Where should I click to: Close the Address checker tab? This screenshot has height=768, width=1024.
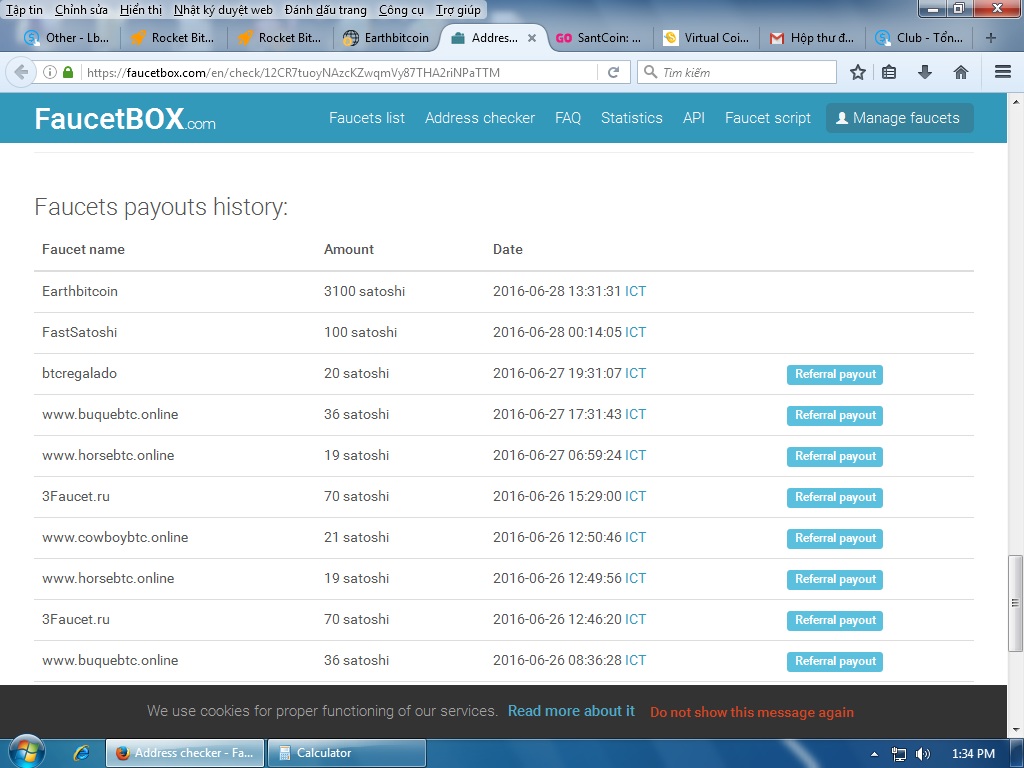532,38
